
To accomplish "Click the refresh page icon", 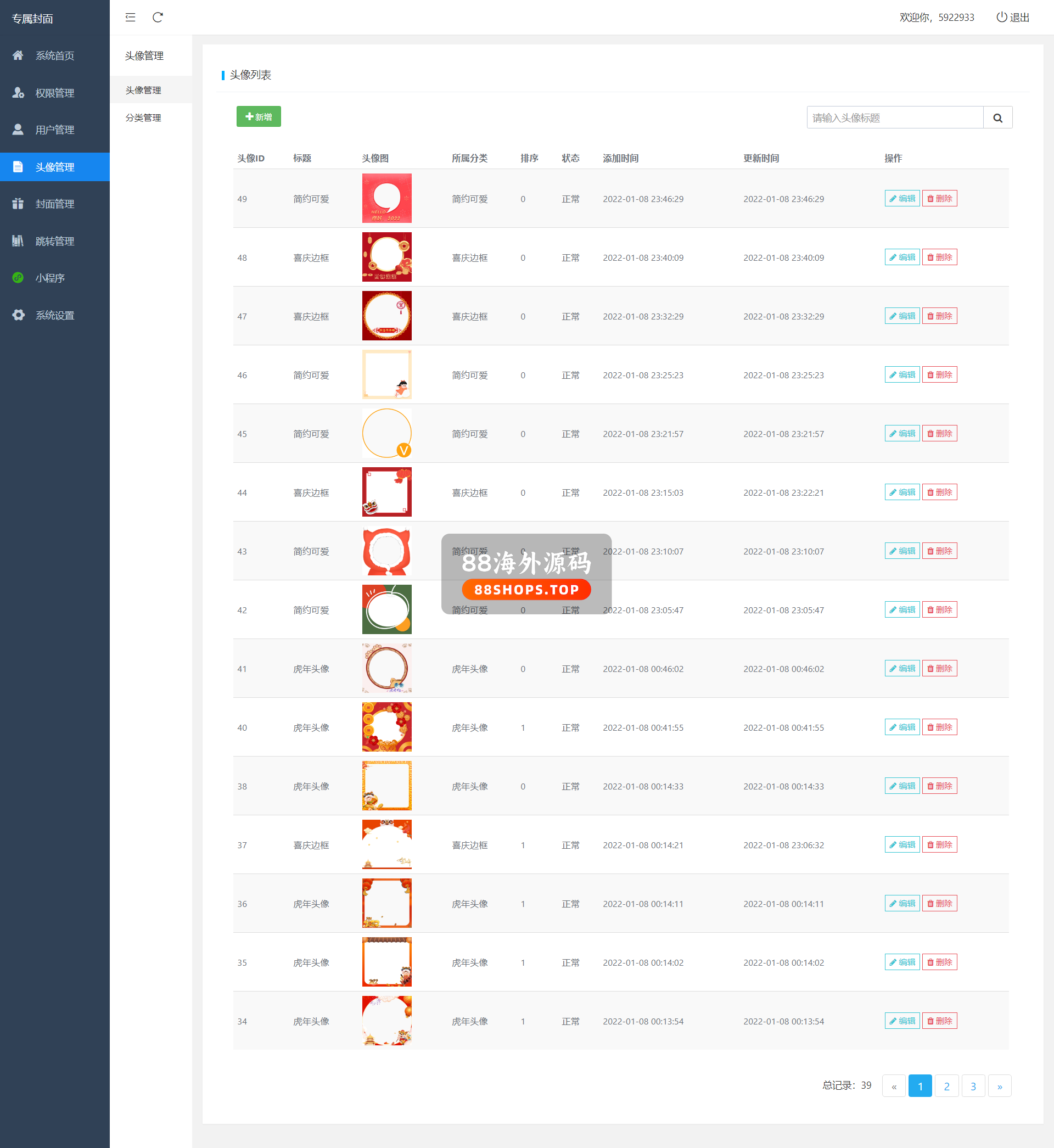I will coord(158,17).
